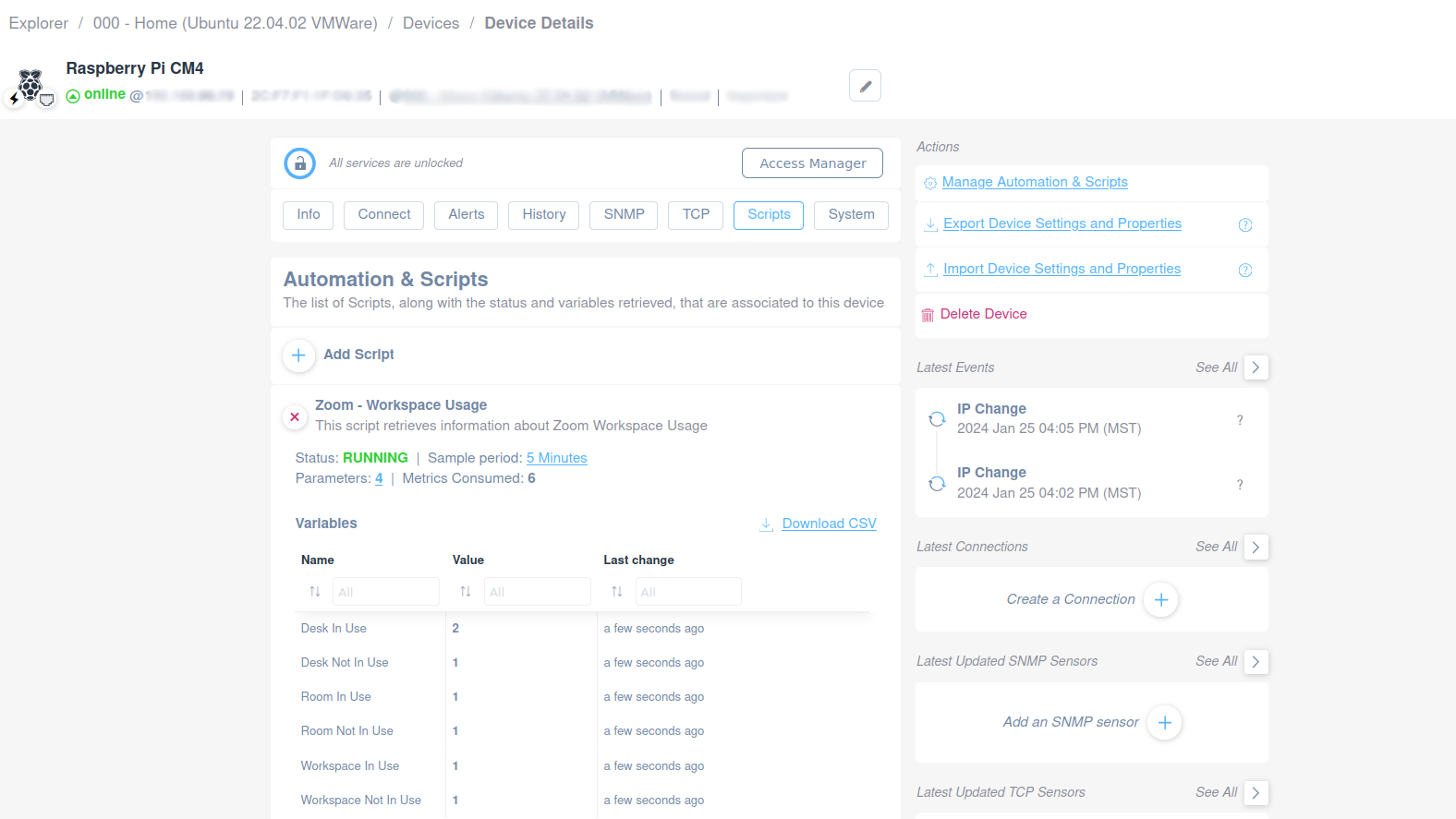See All latest connections
Screen dimensions: 1456x819
point(1216,548)
